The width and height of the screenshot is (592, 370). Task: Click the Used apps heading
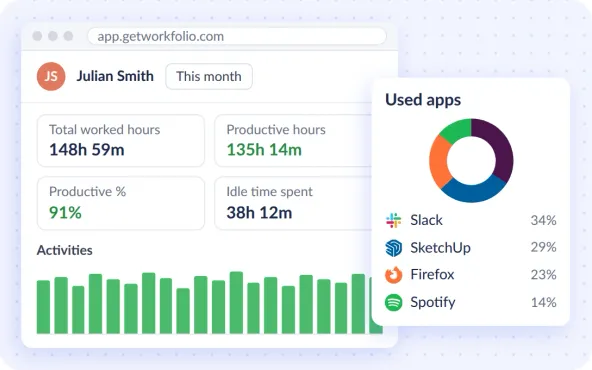(x=423, y=100)
